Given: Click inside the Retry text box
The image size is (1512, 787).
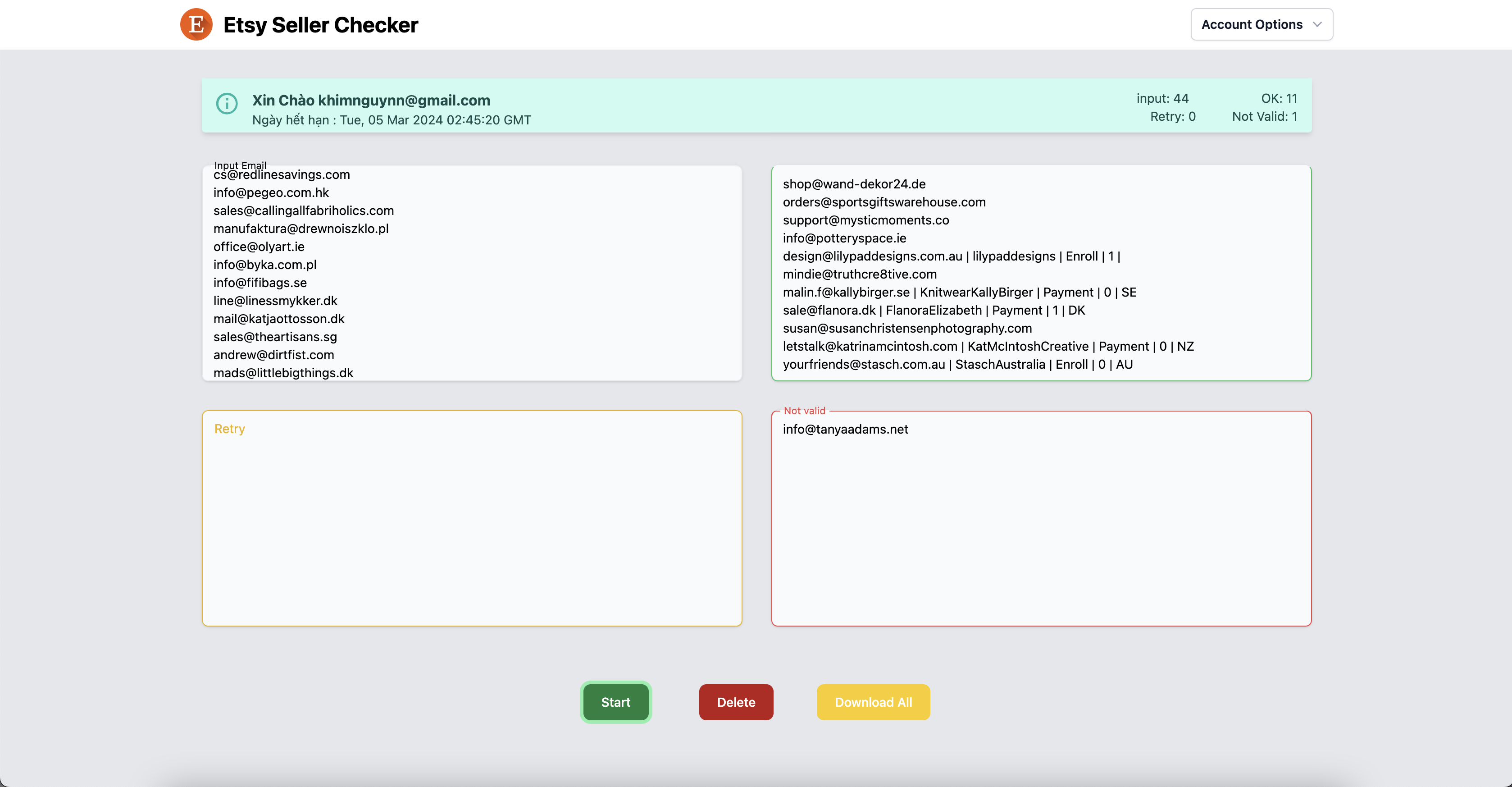Looking at the screenshot, I should 472,519.
